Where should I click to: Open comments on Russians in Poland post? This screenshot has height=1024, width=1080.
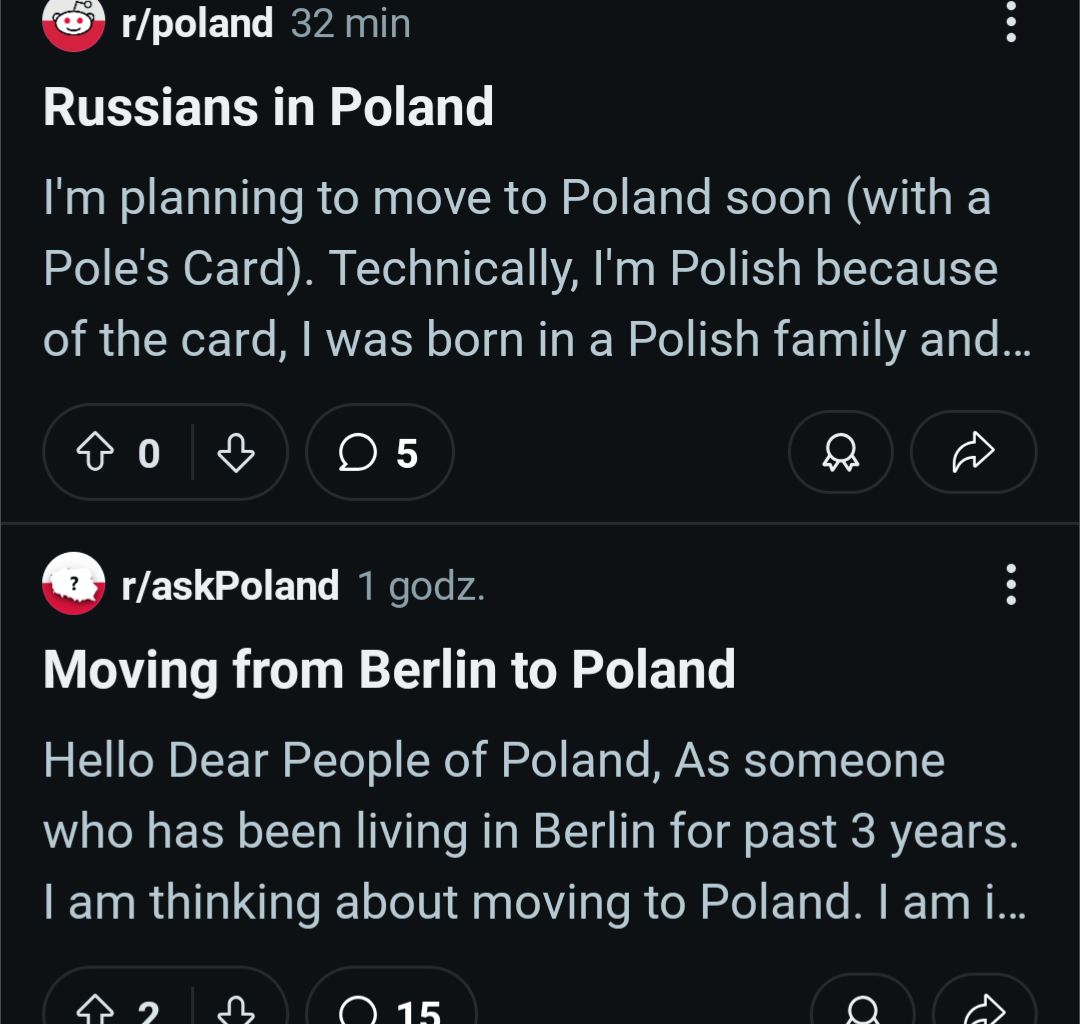(x=380, y=452)
